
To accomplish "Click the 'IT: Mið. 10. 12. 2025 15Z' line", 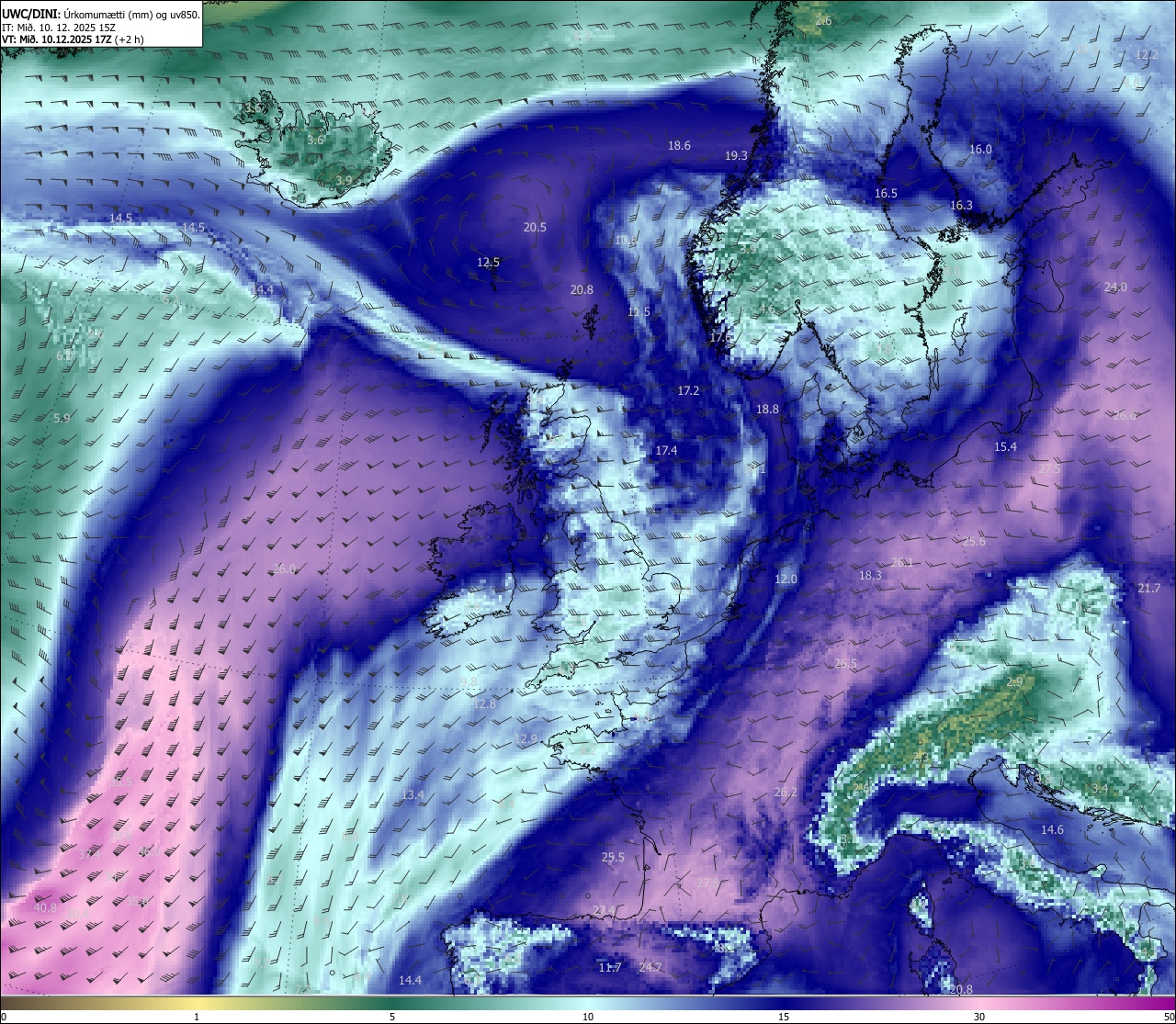I will [58, 28].
